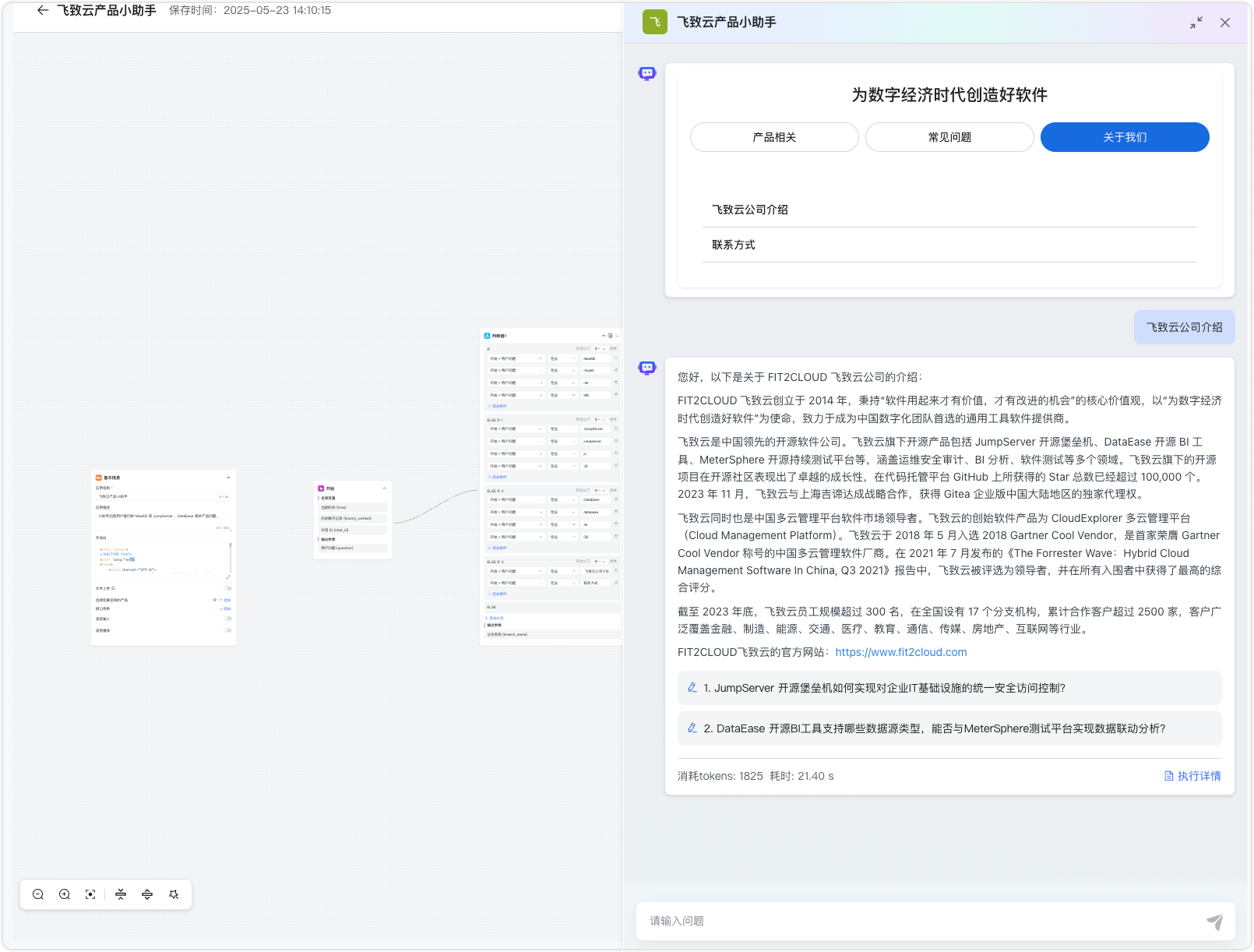Ask suggested question 2 about DataEase
The image size is (1254, 952).
click(x=949, y=728)
